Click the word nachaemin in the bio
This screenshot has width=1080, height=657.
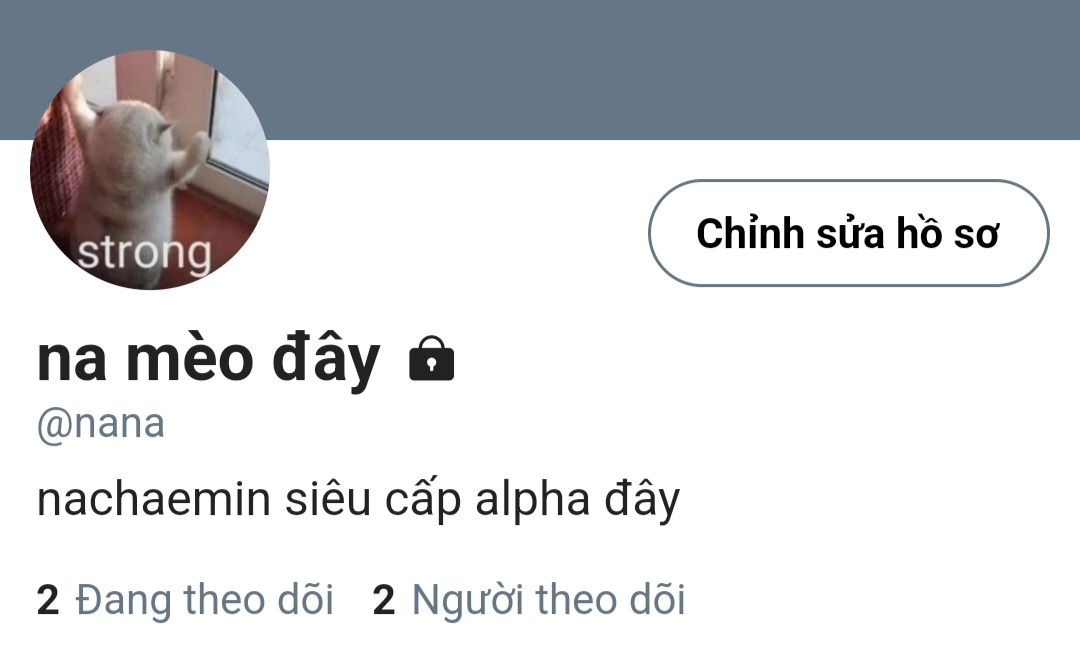point(154,499)
